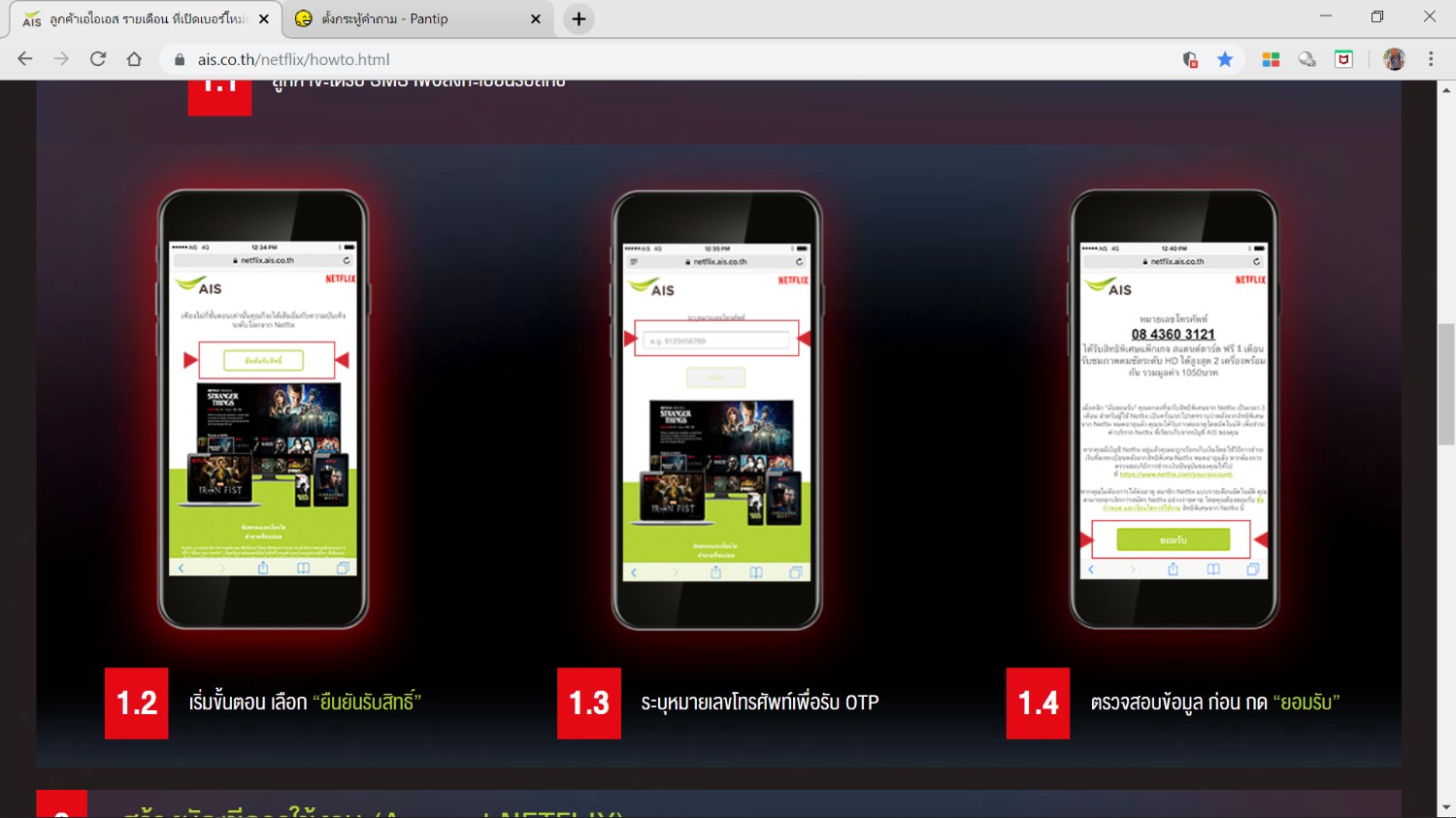The height and width of the screenshot is (818, 1456).
Task: Click the step 1.2 phone screenshot
Action: pos(263,409)
